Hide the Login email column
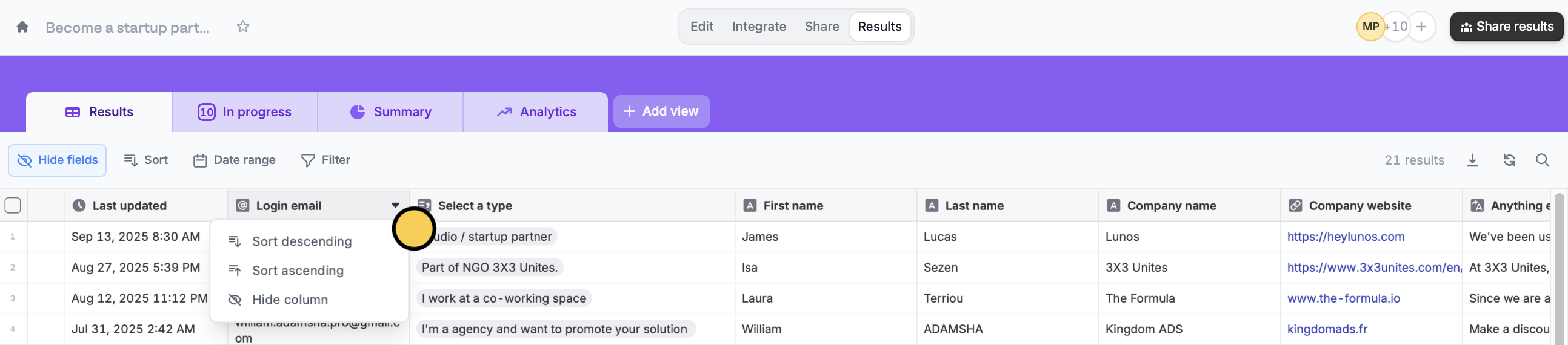This screenshot has width=1568, height=345. 289,300
